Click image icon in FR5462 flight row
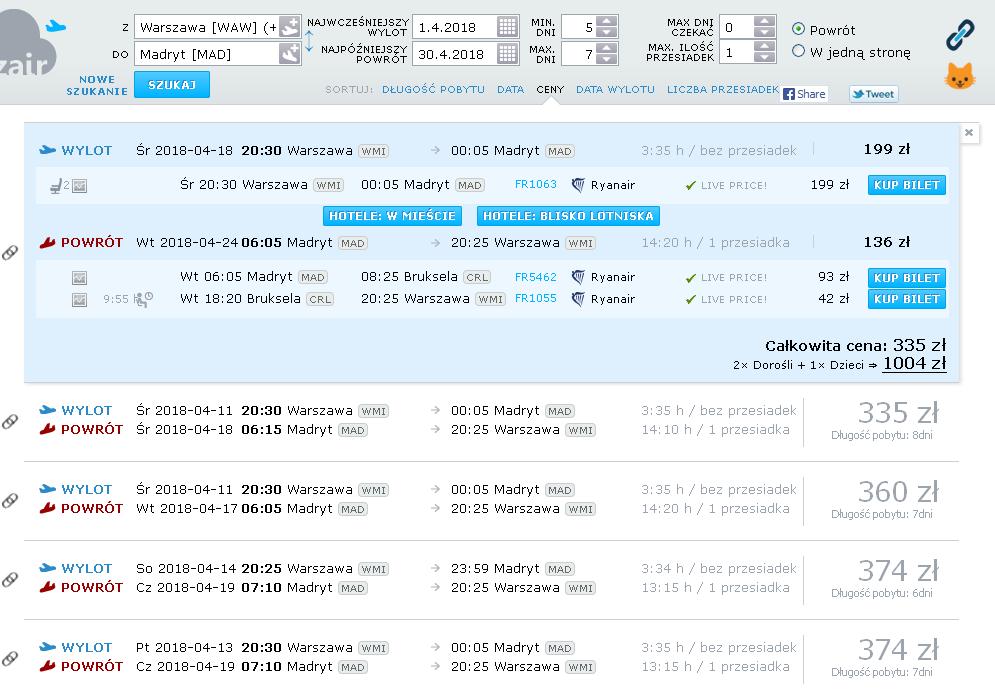The height and width of the screenshot is (695, 995). tap(79, 278)
